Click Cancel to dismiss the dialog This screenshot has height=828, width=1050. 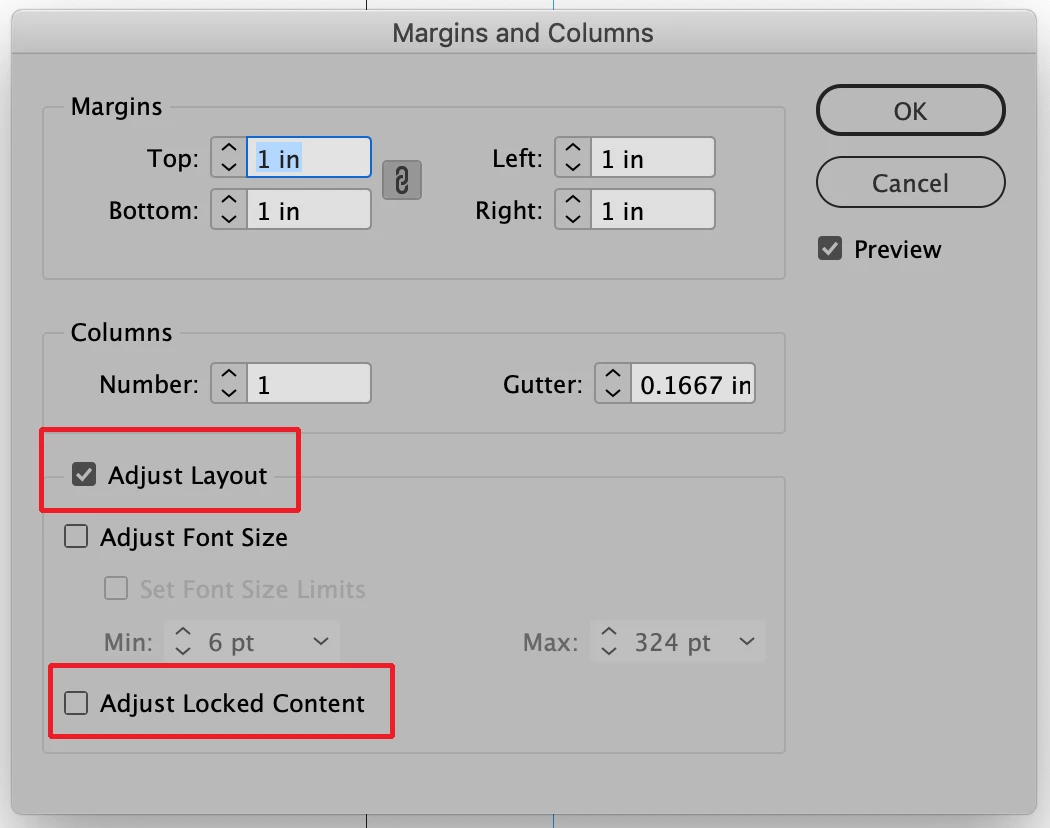point(910,182)
